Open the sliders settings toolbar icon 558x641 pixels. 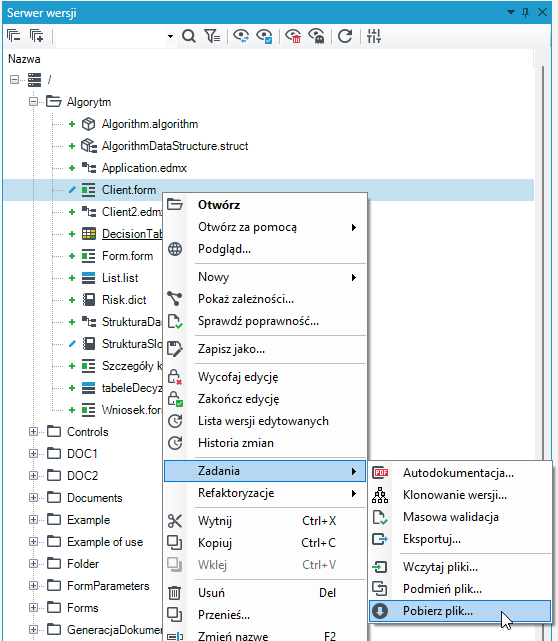[374, 36]
